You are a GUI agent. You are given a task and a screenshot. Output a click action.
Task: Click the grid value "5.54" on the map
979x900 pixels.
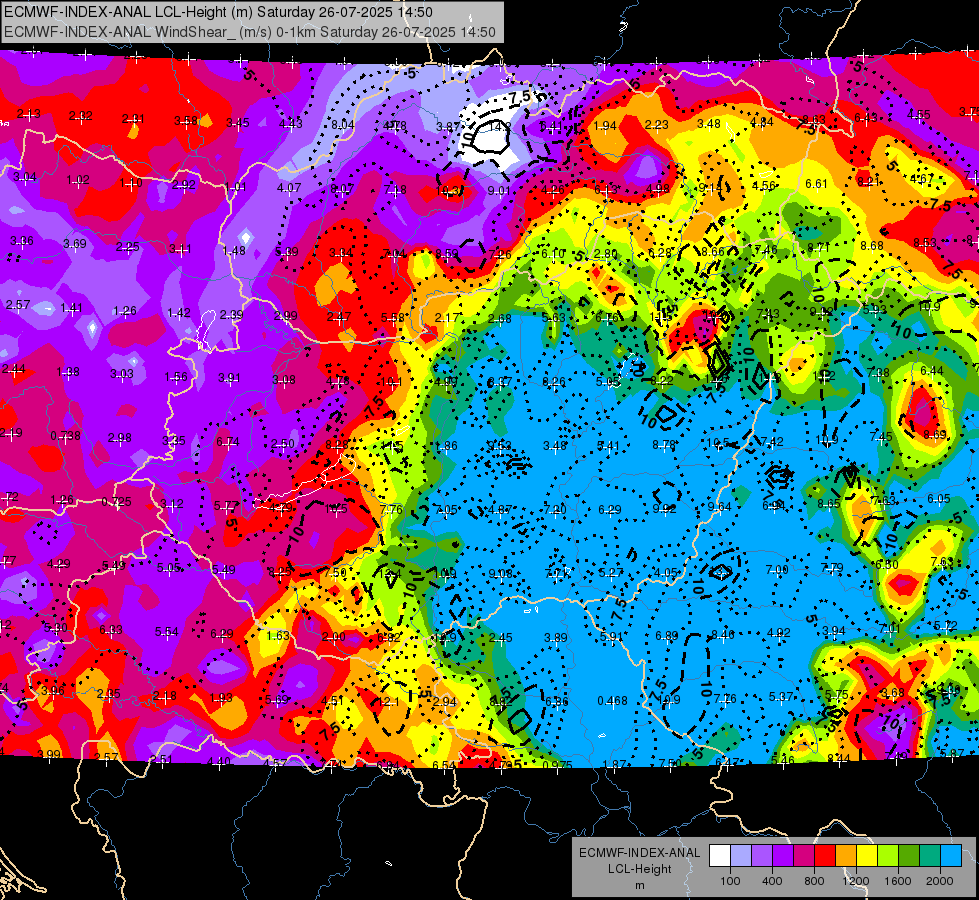[x=166, y=631]
